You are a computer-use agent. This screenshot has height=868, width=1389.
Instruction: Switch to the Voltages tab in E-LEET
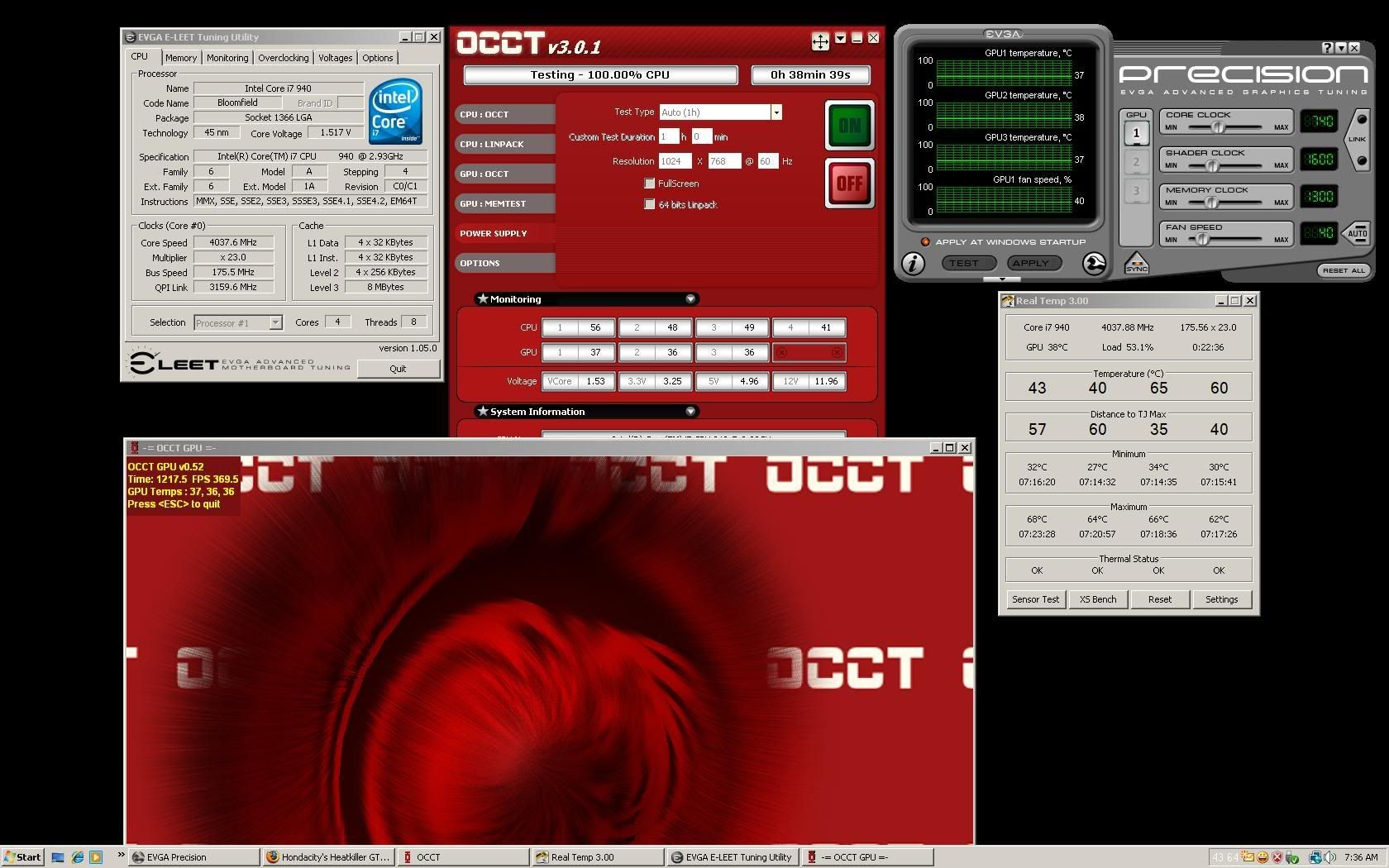pyautogui.click(x=336, y=58)
